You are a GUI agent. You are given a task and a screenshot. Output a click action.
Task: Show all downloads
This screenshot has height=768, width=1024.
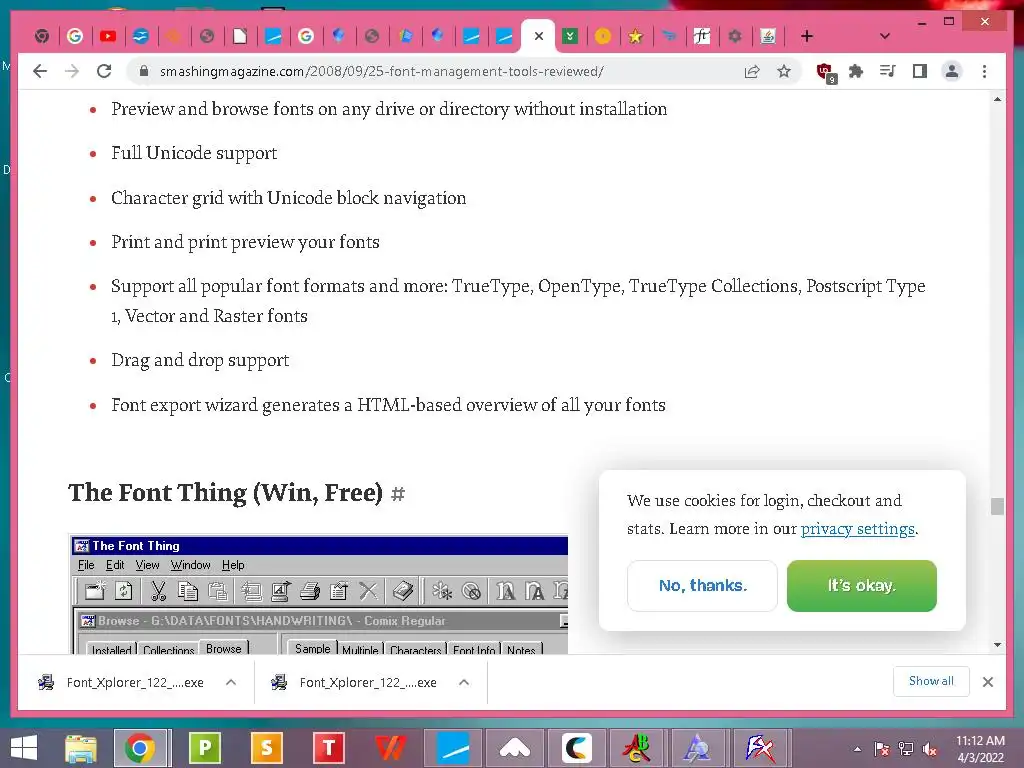tap(931, 681)
